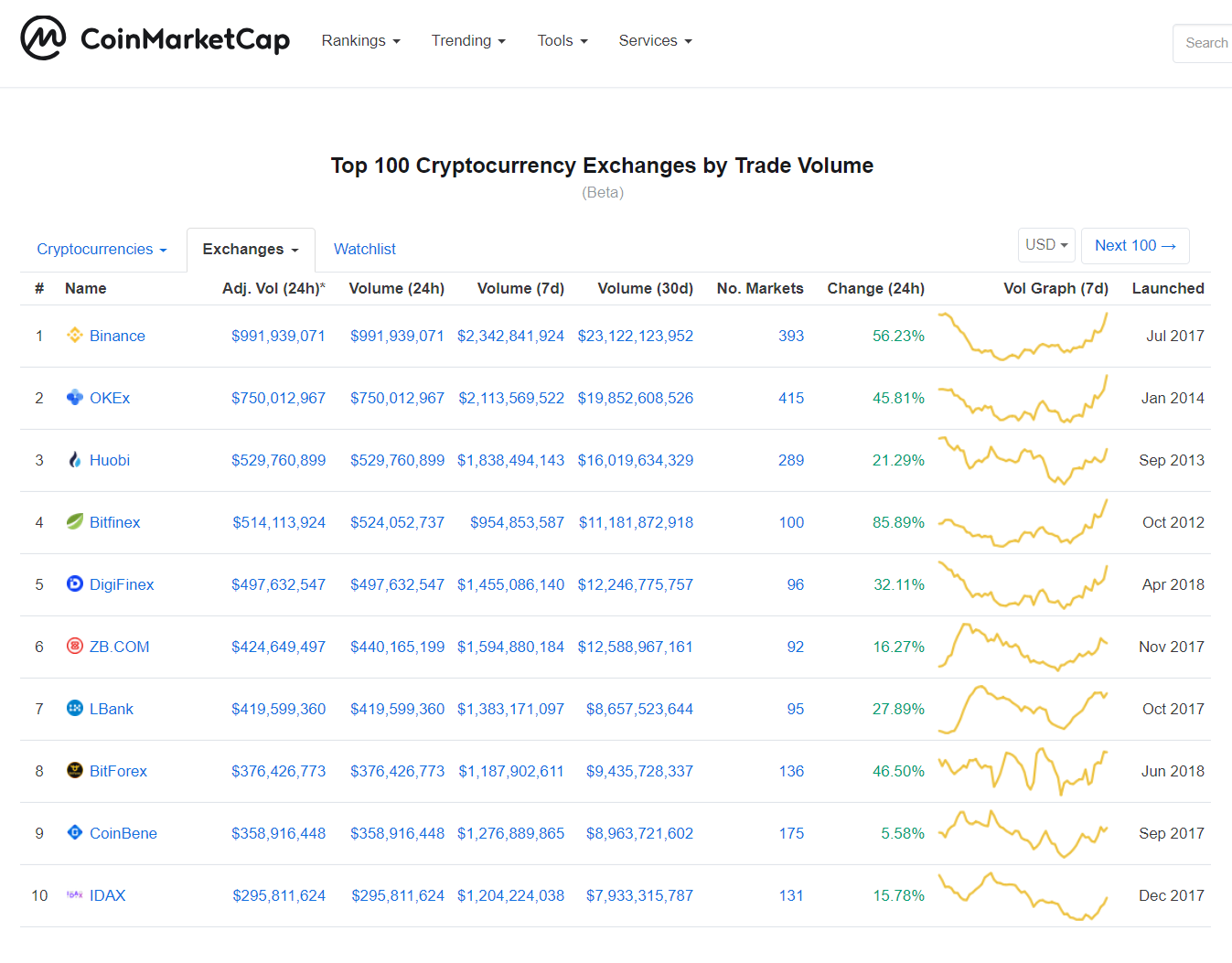
Task: Open the Rankings dropdown menu
Action: (360, 41)
